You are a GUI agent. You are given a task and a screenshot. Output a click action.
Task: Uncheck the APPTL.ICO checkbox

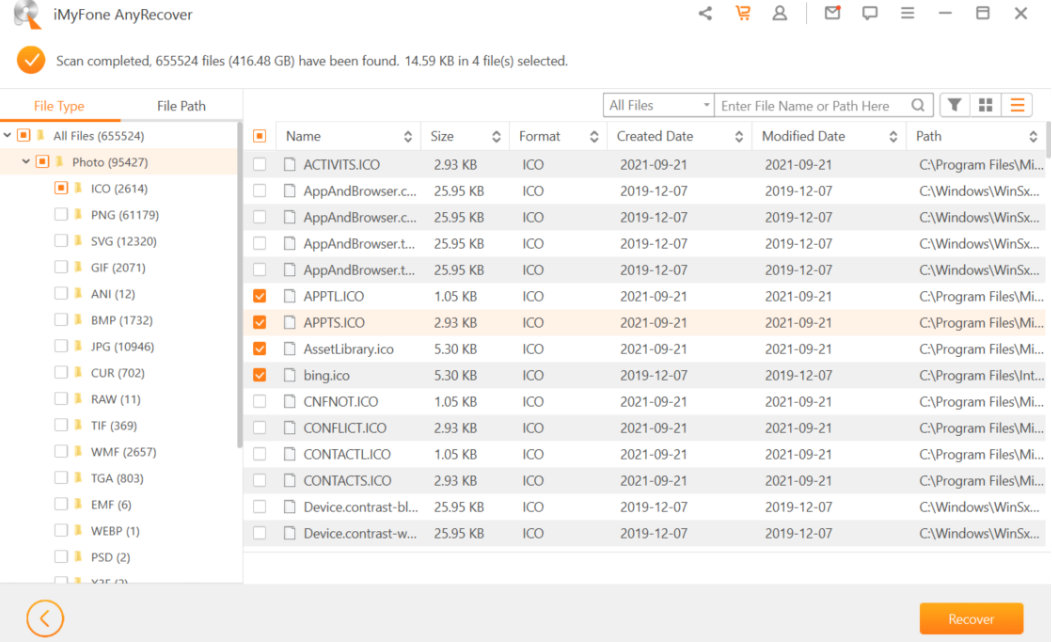[260, 296]
